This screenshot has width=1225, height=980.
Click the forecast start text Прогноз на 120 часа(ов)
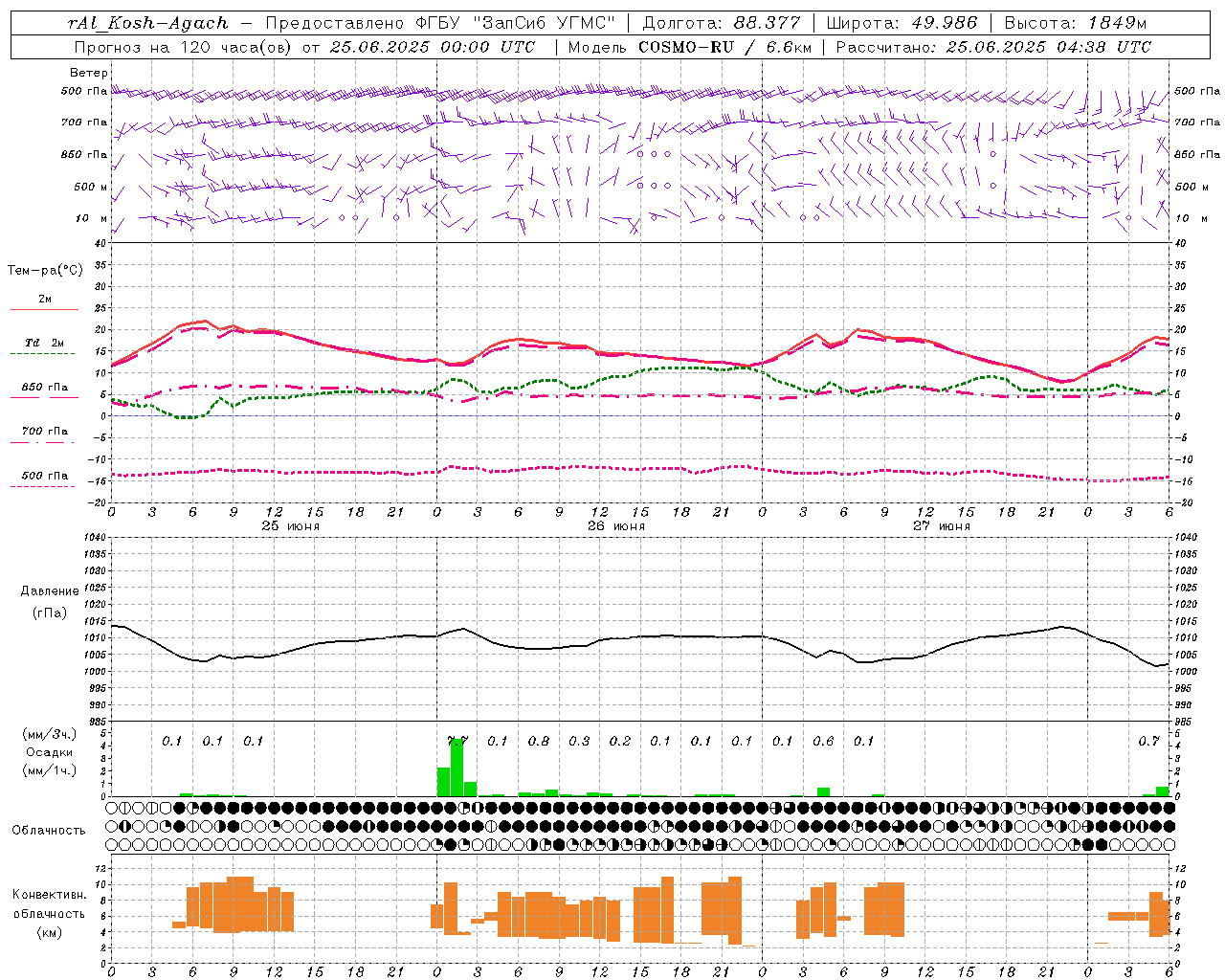[x=182, y=47]
